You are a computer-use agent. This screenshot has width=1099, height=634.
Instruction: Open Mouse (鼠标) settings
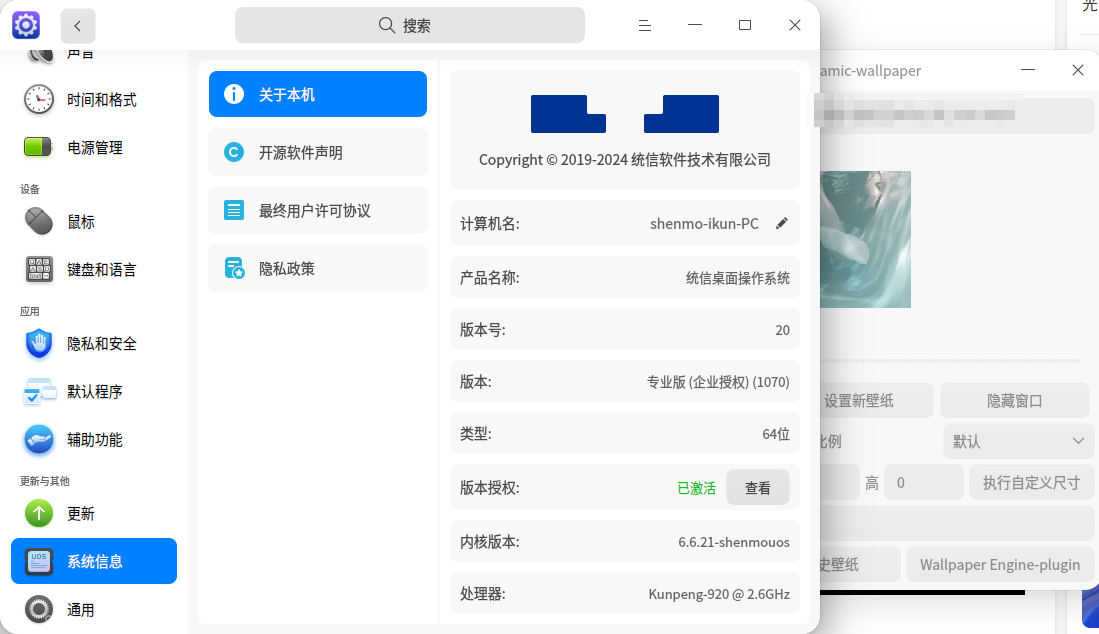(x=94, y=222)
